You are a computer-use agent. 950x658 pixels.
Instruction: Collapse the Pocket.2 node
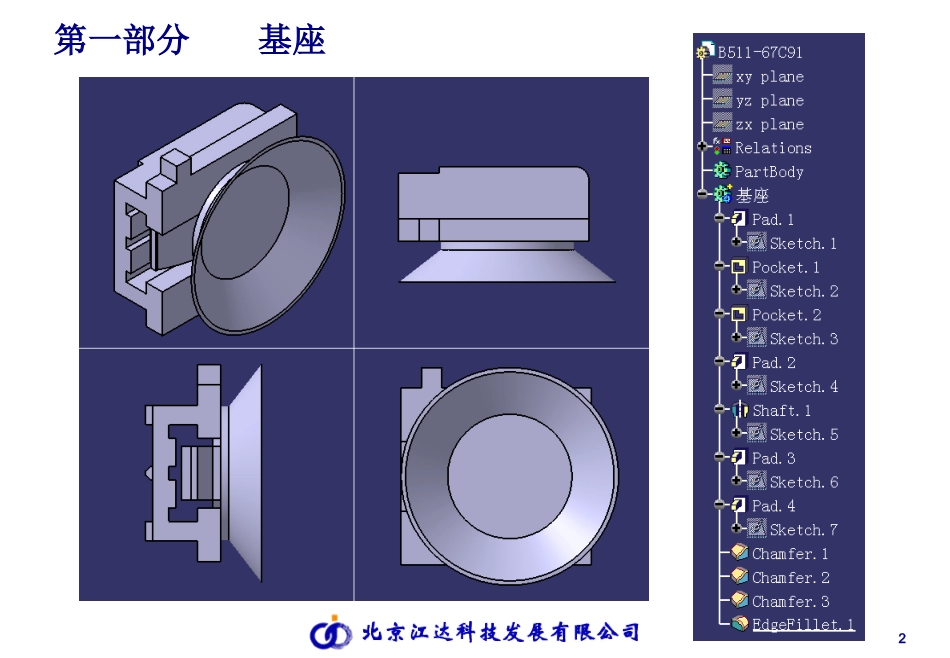coord(719,313)
